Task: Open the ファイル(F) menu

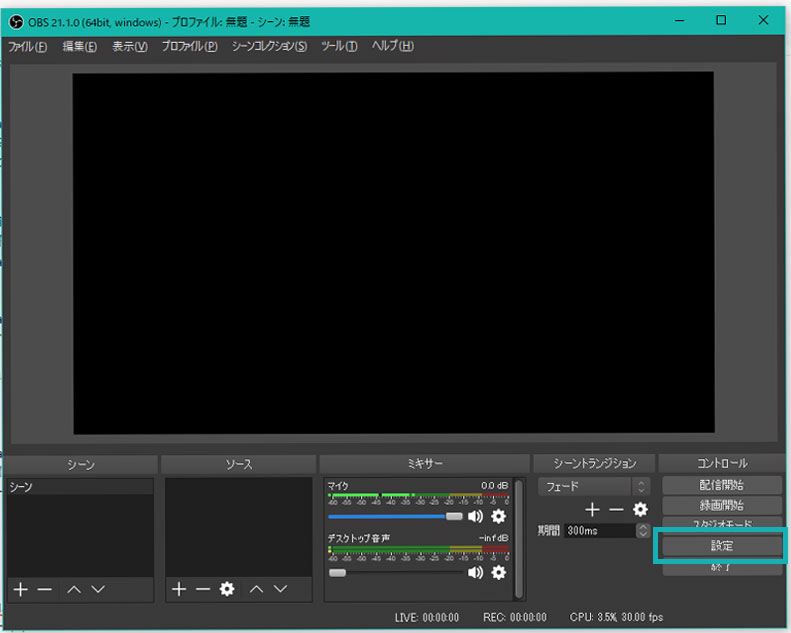Action: tap(28, 47)
